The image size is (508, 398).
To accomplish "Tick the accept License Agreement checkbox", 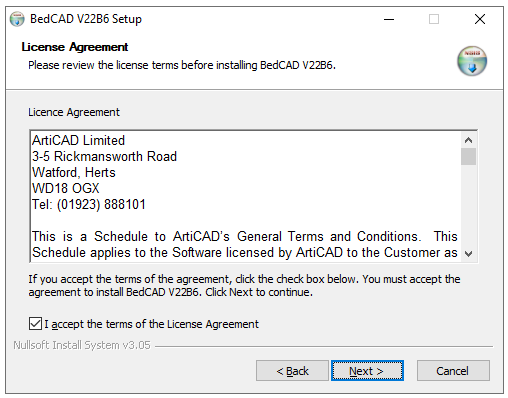I will 35,324.
